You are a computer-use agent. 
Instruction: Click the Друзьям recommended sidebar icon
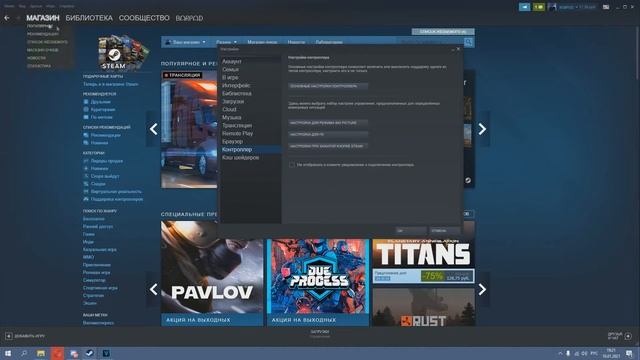coord(86,102)
